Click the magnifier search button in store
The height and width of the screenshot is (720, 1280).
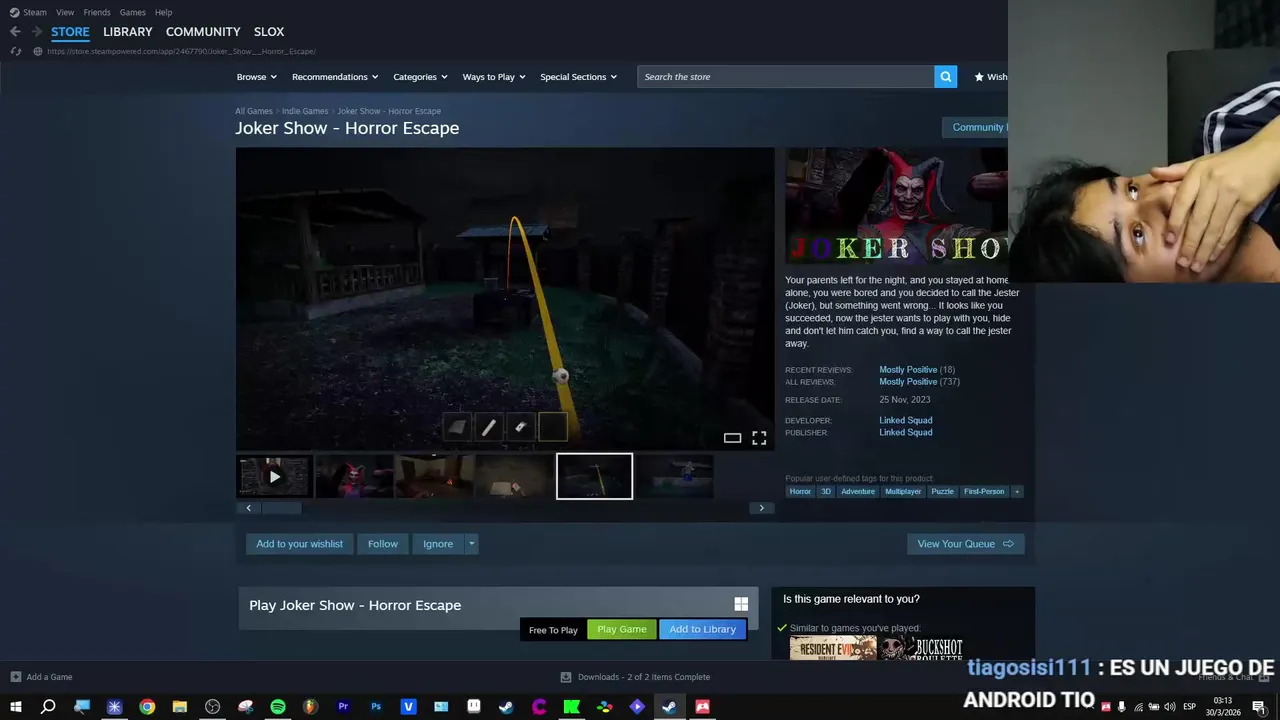[946, 77]
